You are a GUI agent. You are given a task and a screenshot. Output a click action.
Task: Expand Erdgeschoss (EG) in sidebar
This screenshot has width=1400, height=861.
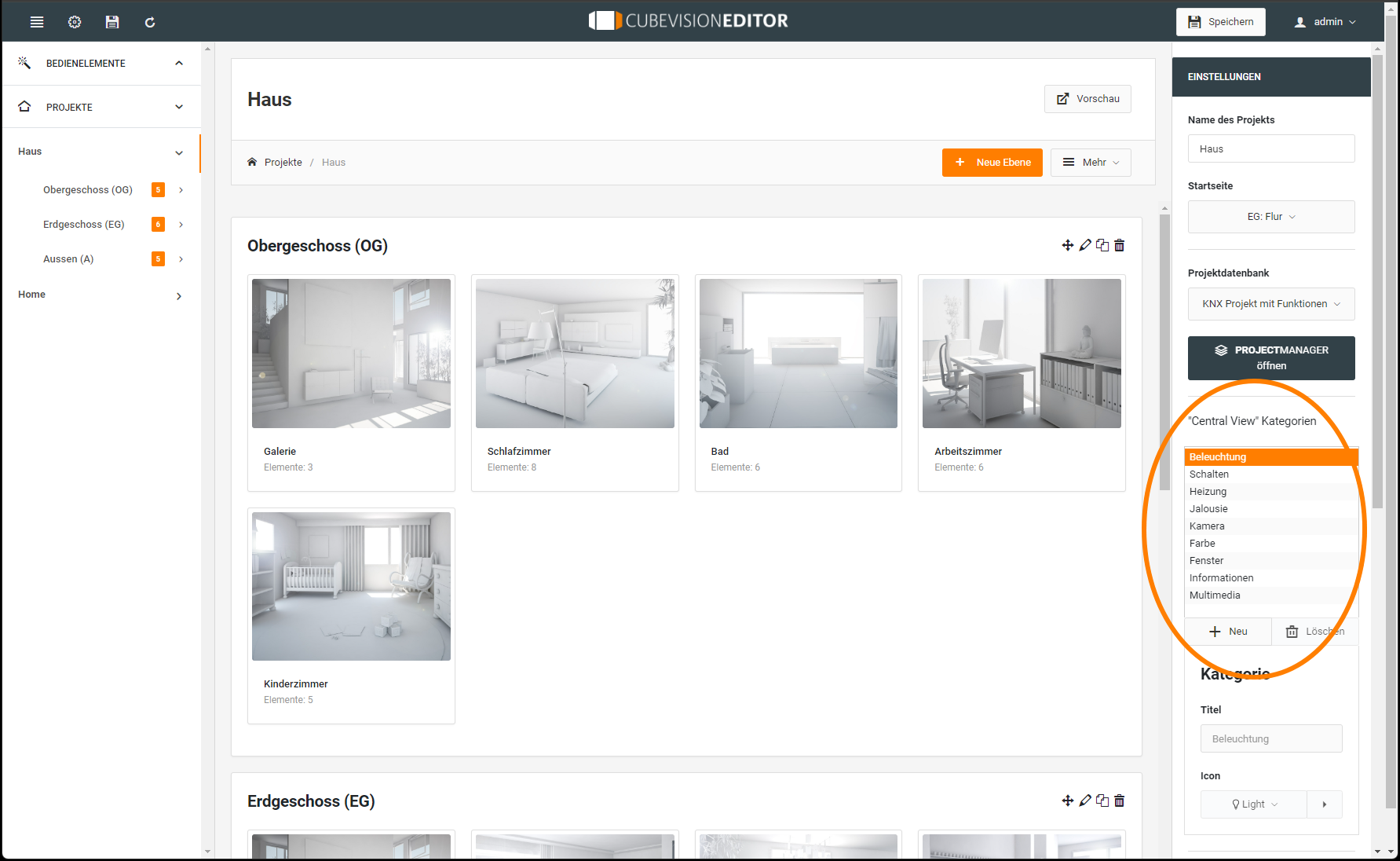181,225
